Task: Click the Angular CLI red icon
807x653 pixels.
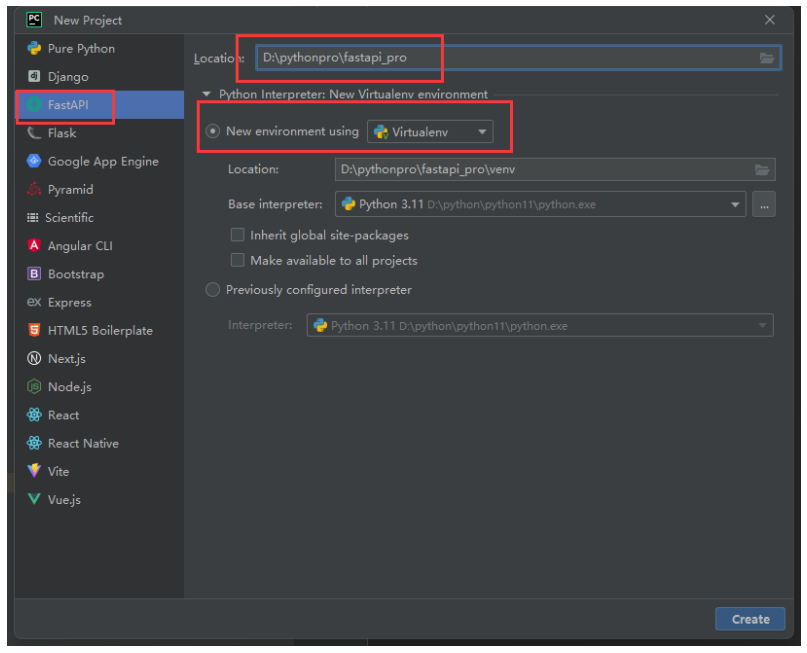Action: click(x=34, y=245)
